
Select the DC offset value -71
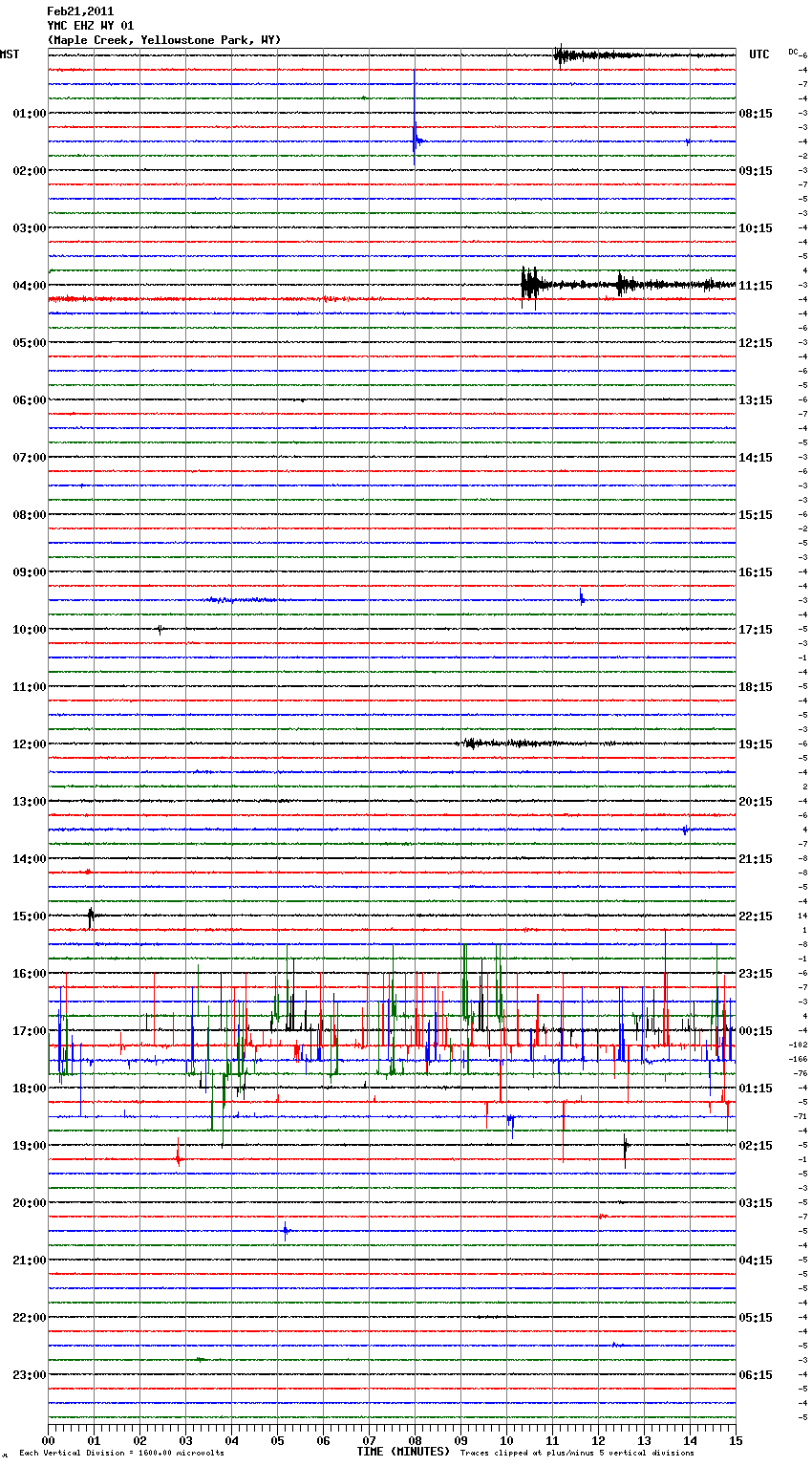[801, 1116]
